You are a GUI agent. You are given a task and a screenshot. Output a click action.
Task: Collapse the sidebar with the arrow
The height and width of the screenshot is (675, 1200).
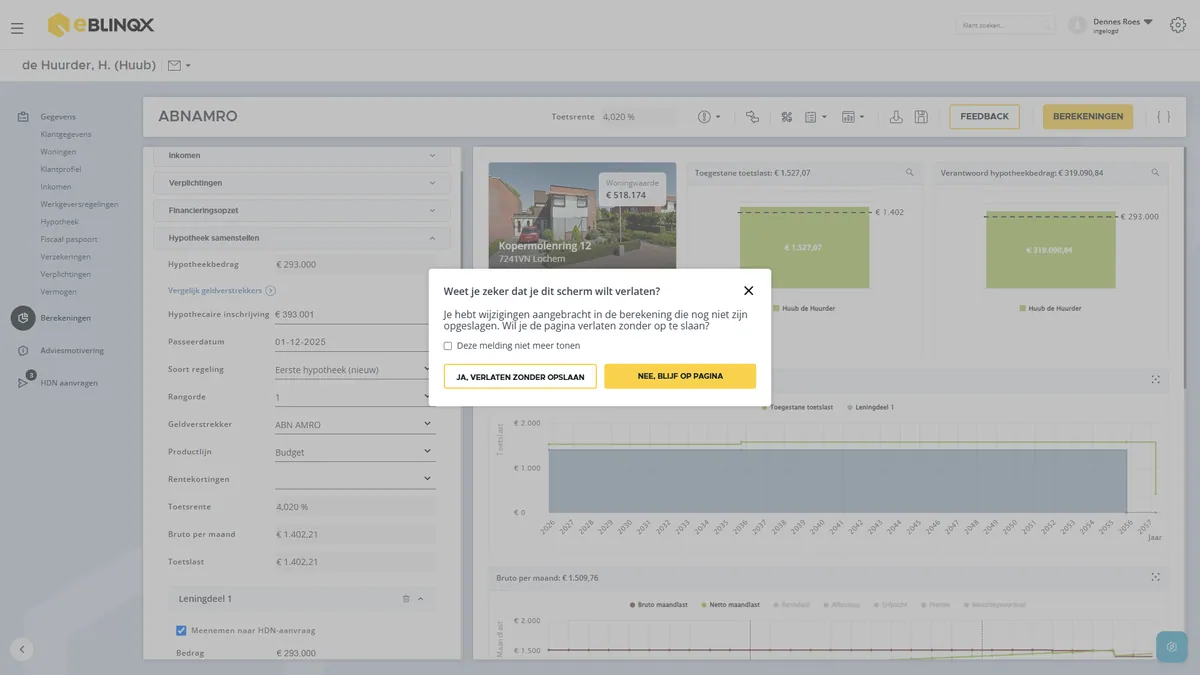(22, 649)
